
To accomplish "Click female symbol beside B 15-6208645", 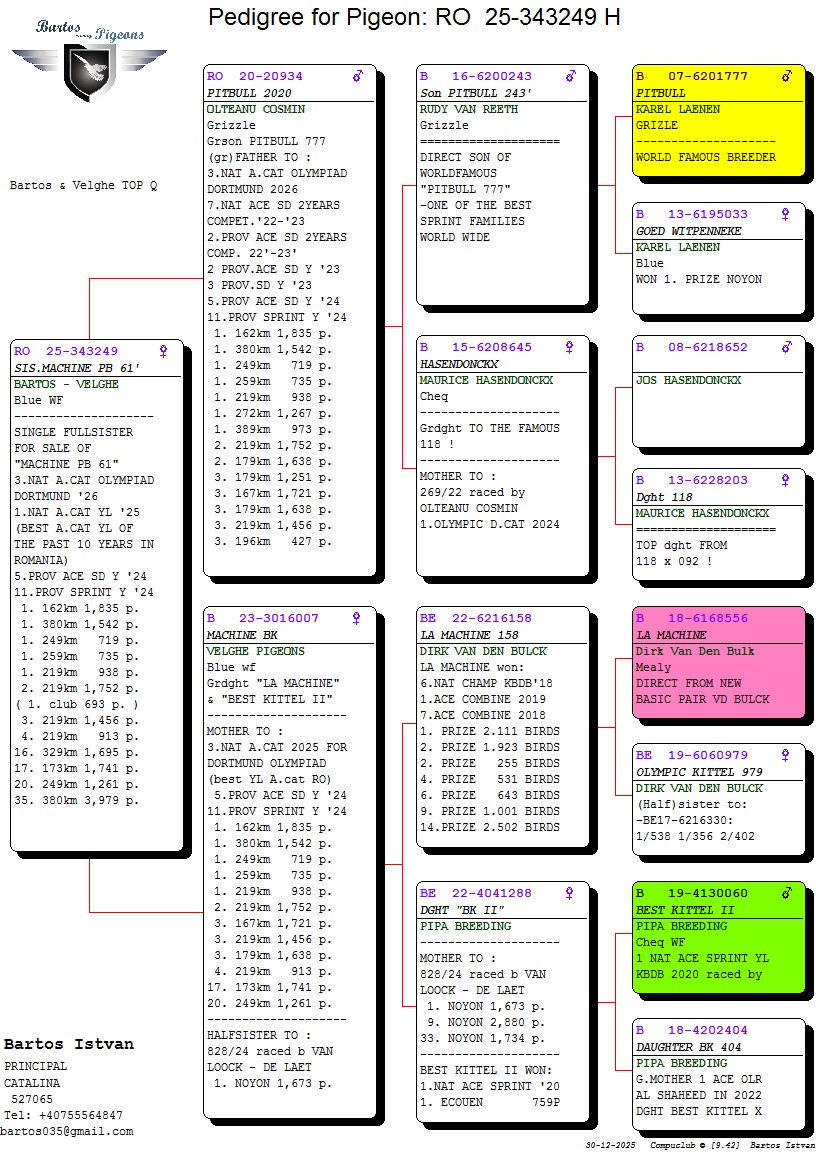I will pos(569,348).
